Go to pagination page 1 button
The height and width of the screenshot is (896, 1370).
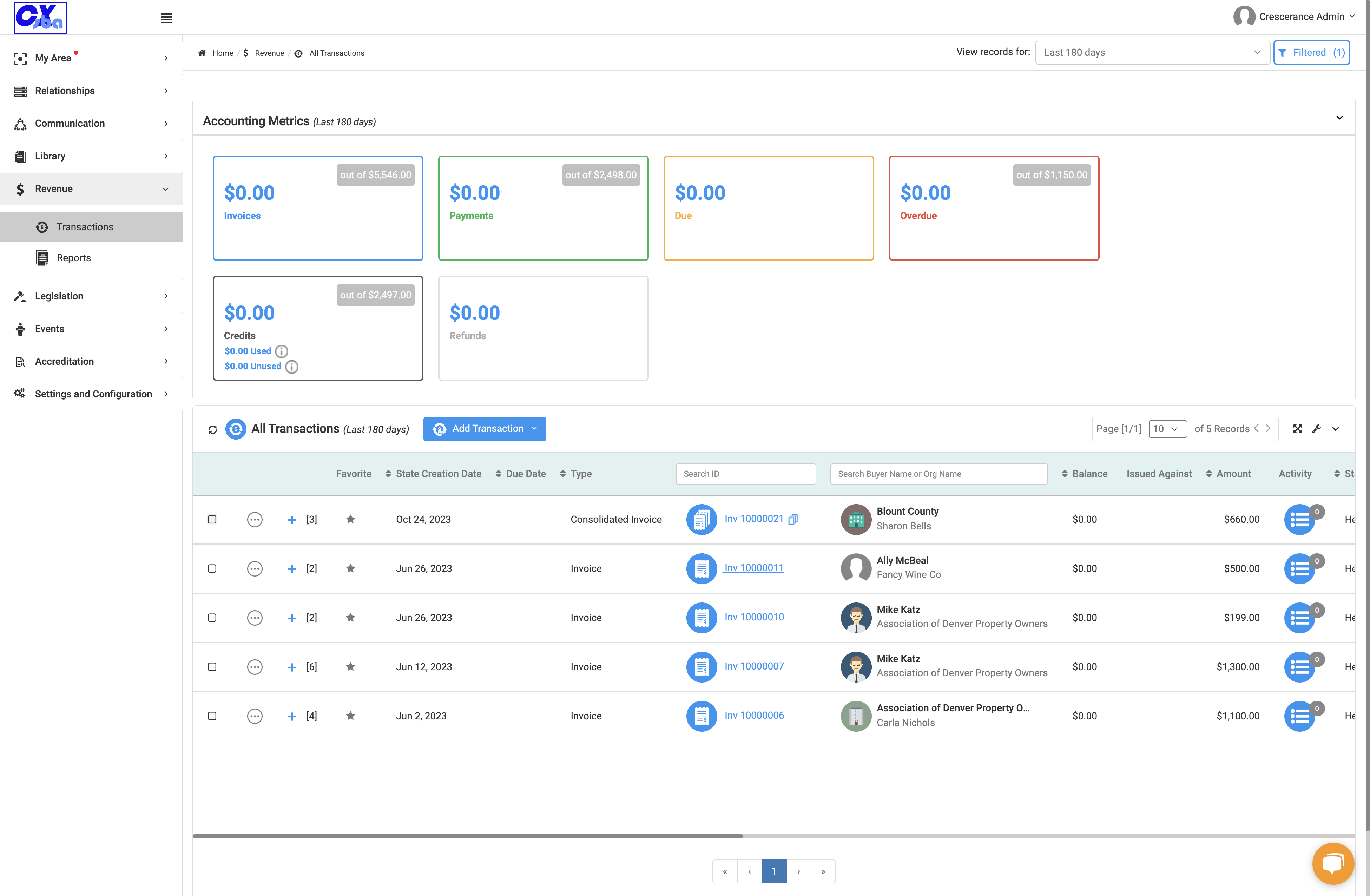[x=773, y=871]
